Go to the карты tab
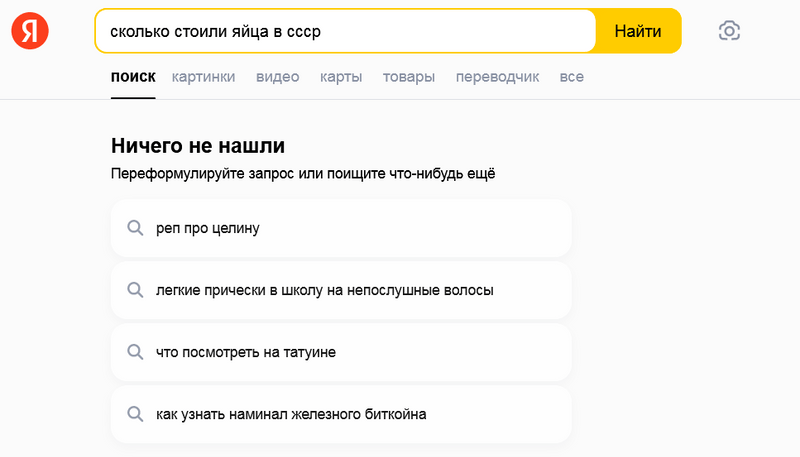800x457 pixels. [x=341, y=77]
